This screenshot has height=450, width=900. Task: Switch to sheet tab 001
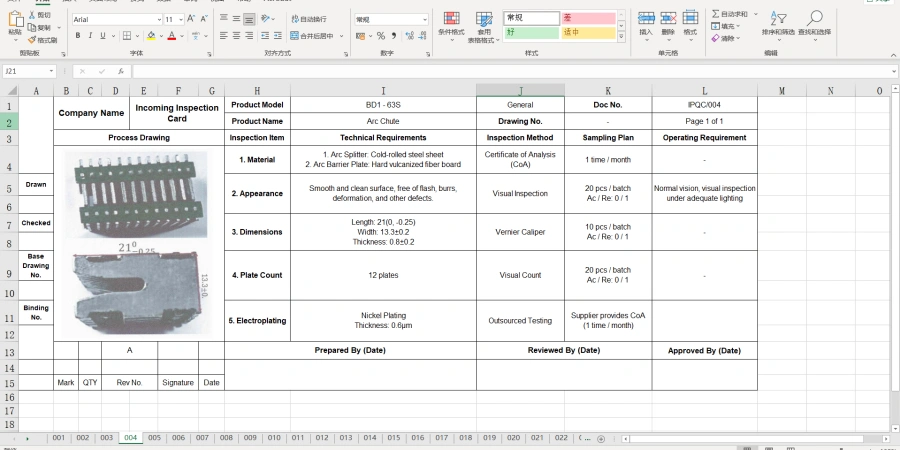point(59,437)
